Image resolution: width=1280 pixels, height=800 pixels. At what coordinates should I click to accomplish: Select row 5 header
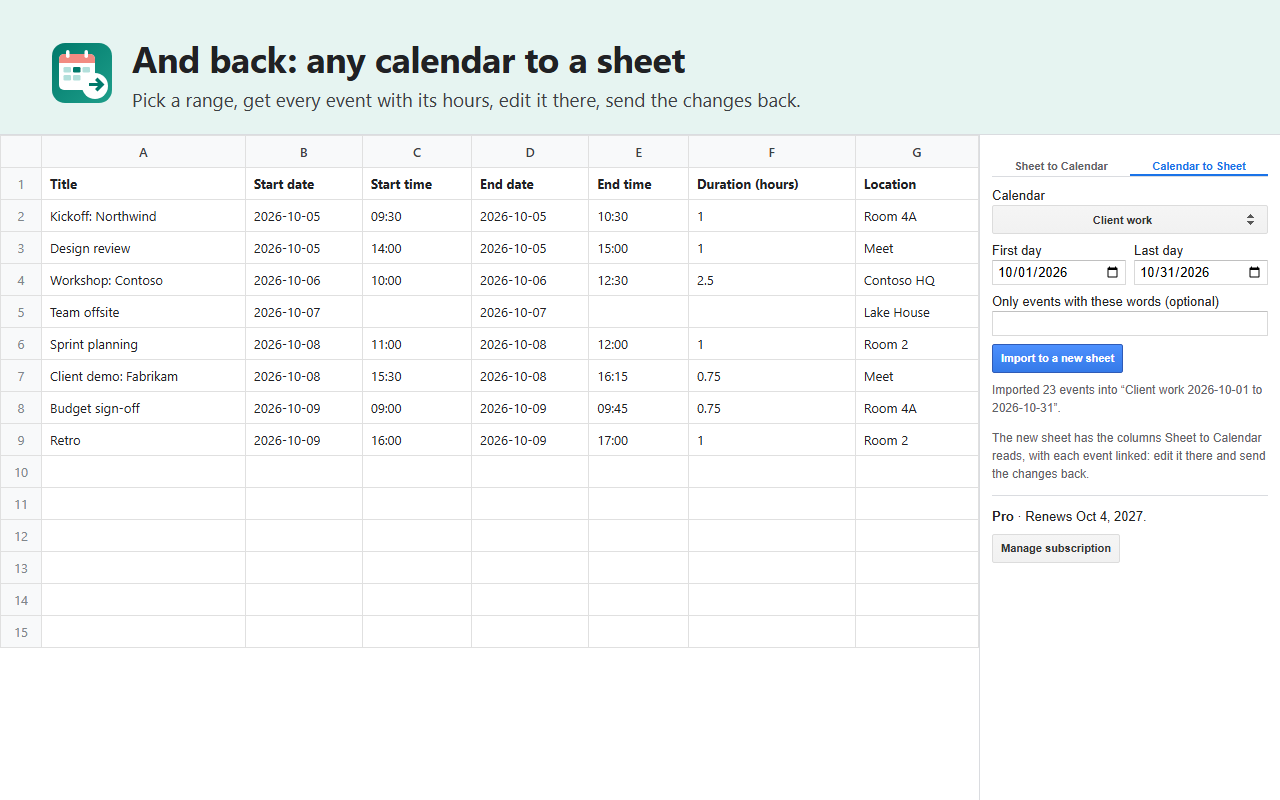21,312
